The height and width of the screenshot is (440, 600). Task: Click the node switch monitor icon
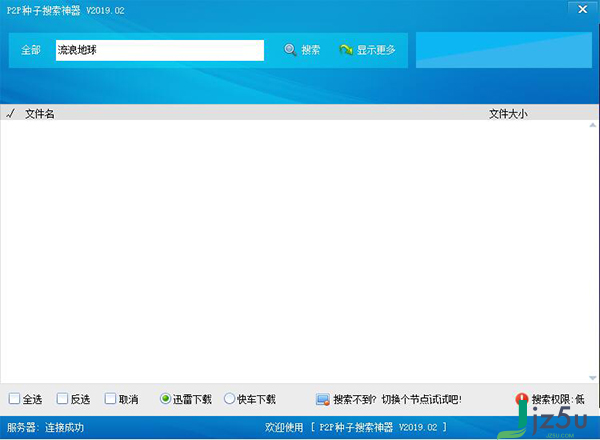[x=323, y=399]
